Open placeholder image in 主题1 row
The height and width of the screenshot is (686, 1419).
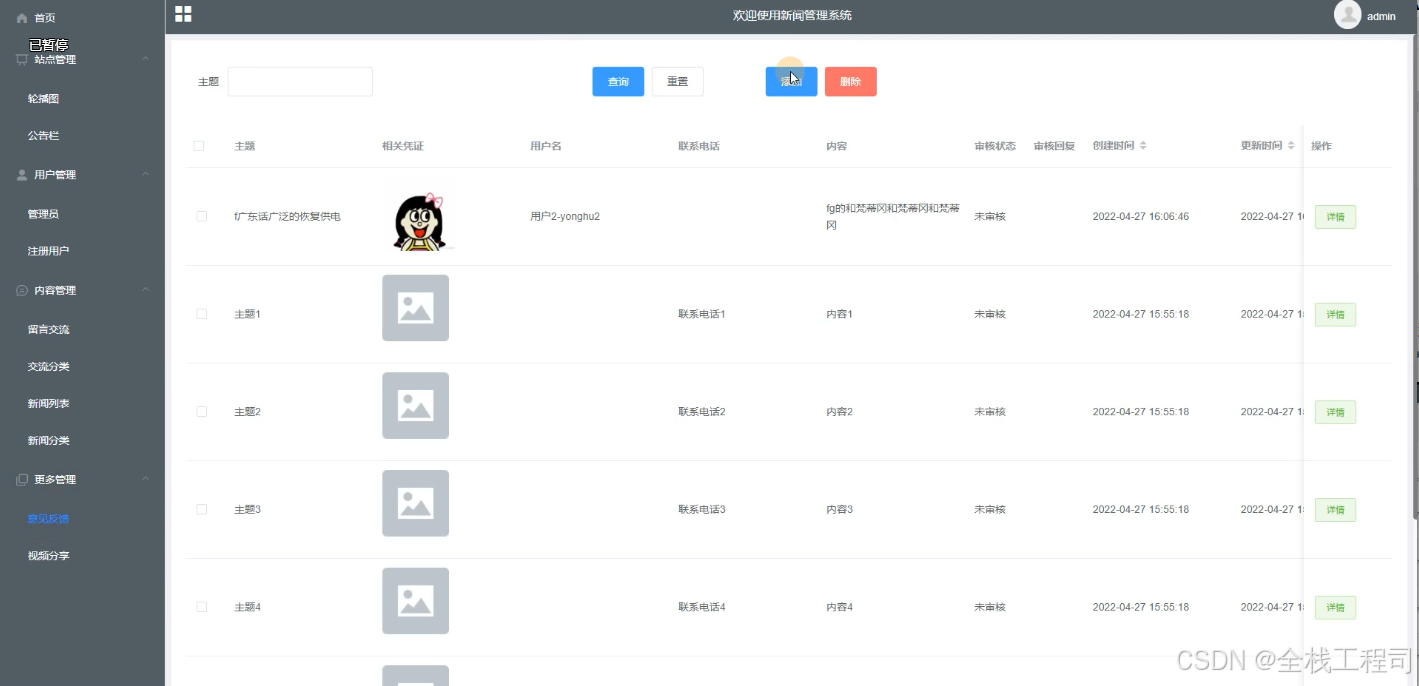(x=415, y=308)
